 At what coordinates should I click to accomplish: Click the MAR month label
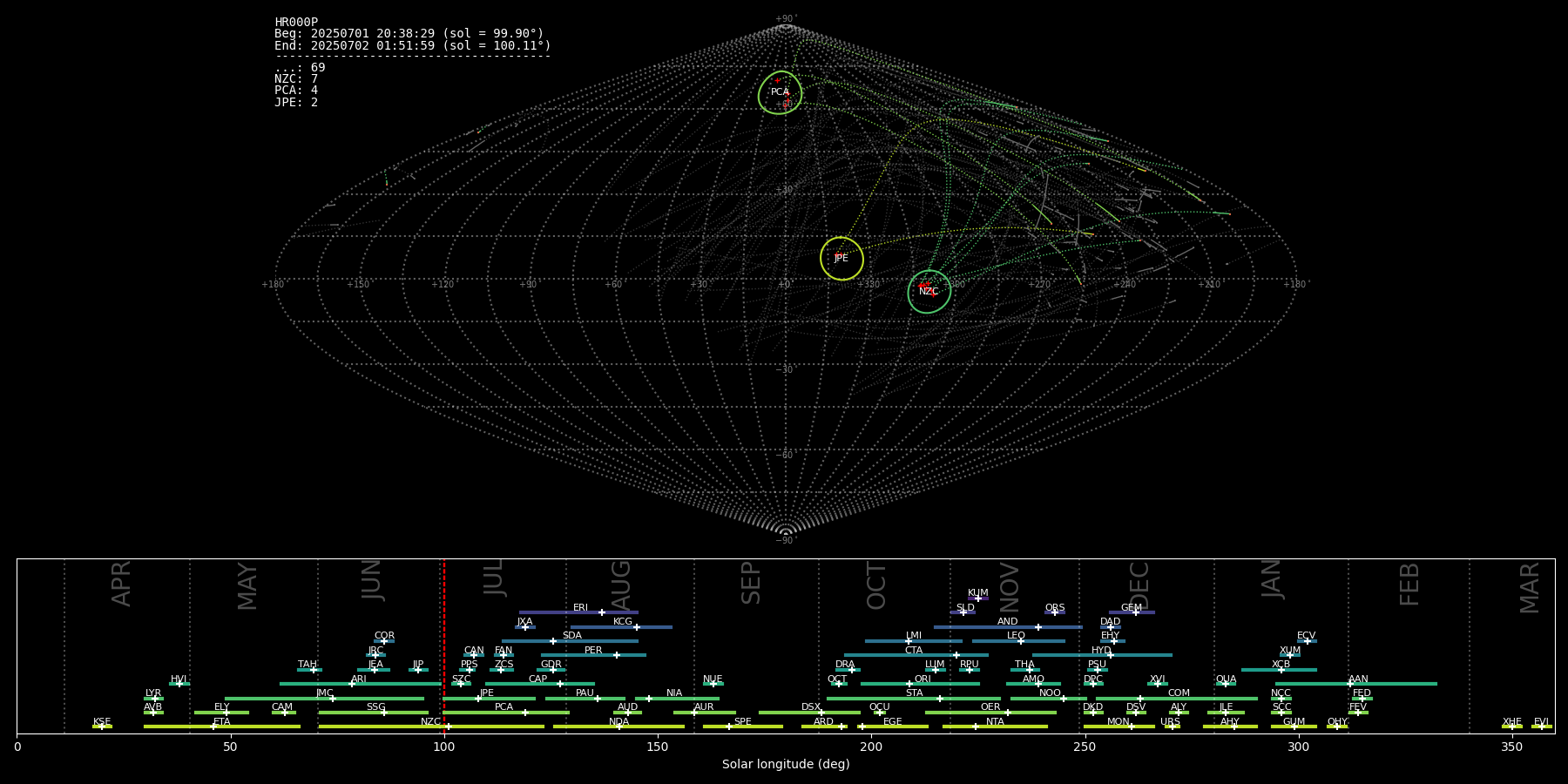tap(1530, 587)
